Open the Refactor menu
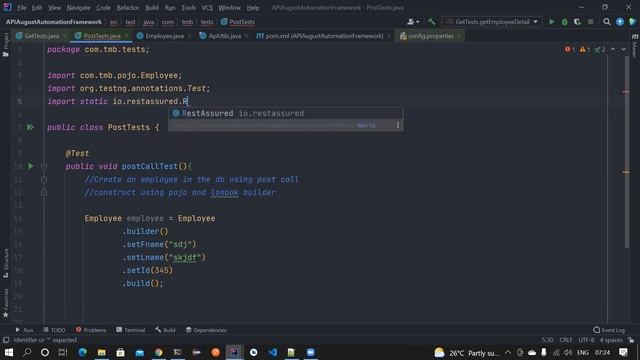Screen dimensions: 640x360 tap(127, 8)
